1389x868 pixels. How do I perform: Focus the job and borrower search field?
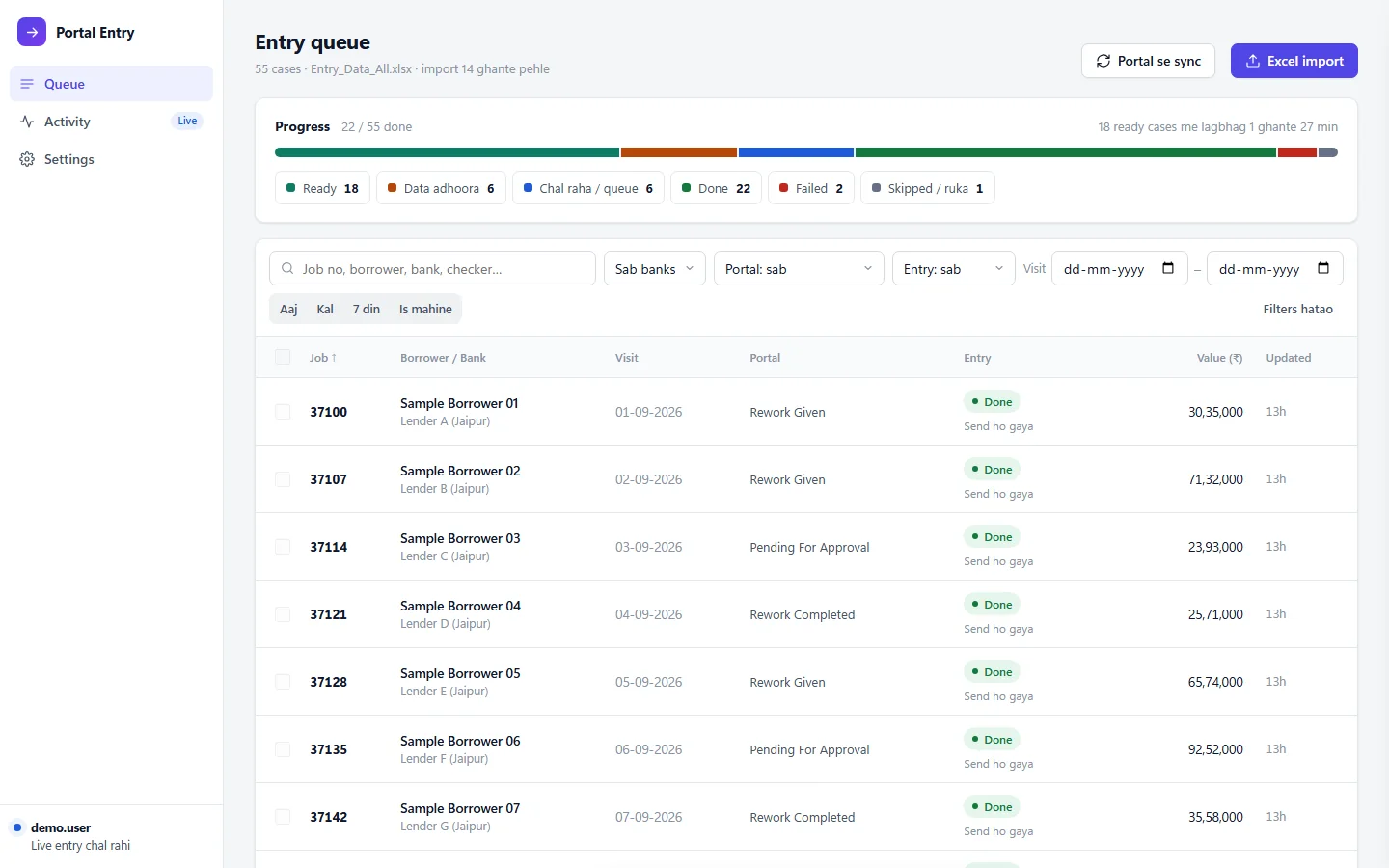click(x=432, y=269)
